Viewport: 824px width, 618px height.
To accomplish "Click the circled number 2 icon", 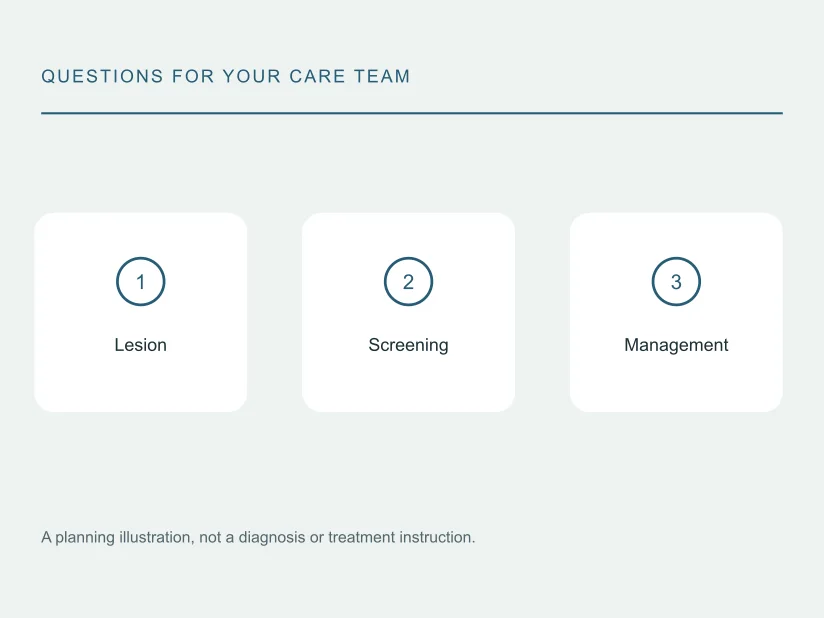I will point(408,282).
